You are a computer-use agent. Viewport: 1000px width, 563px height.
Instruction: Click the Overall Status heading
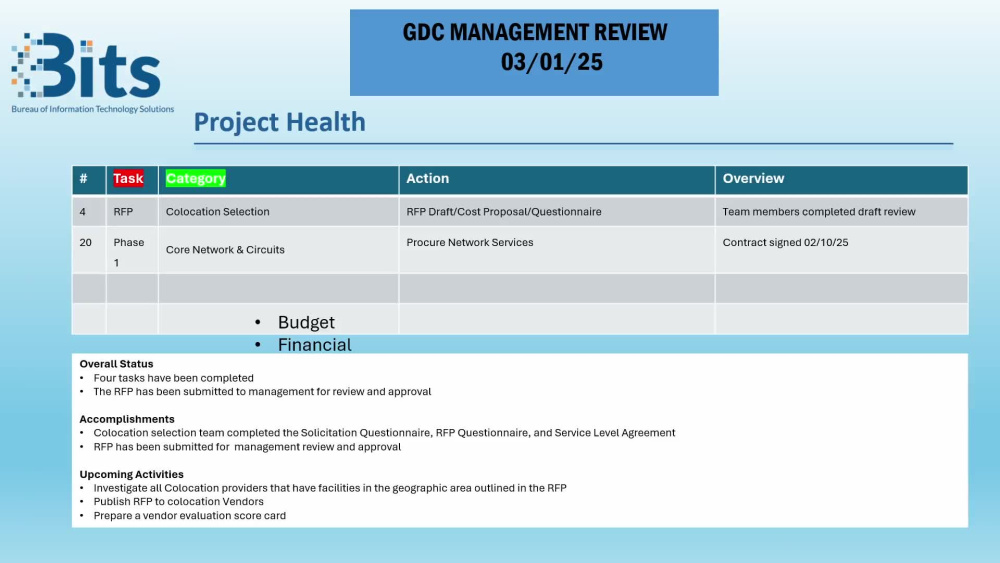(x=116, y=364)
